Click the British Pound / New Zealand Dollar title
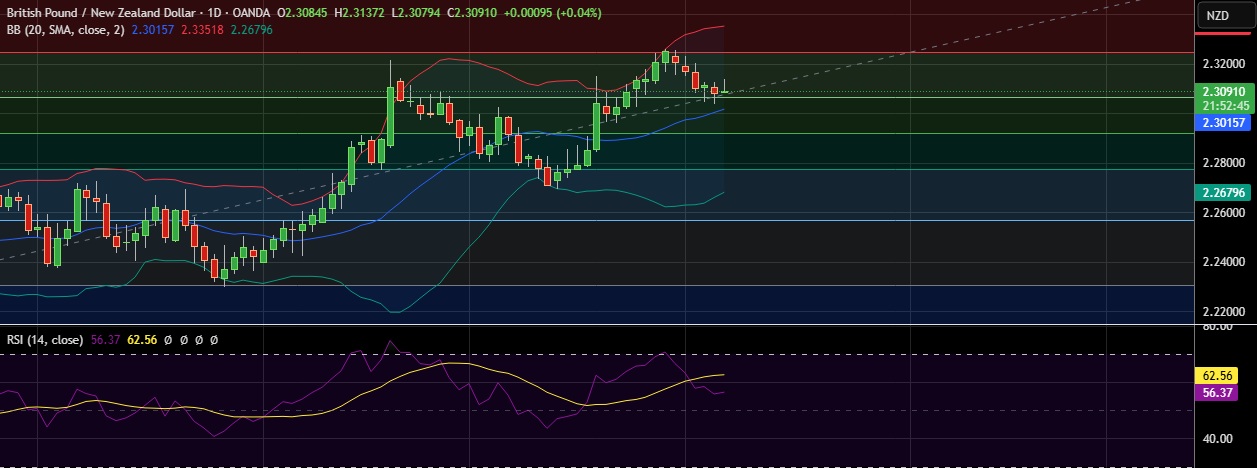Image resolution: width=1257 pixels, height=468 pixels. click(101, 12)
